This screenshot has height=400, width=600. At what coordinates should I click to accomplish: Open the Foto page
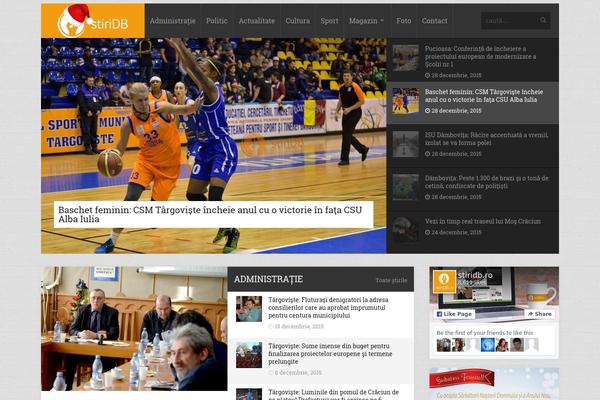point(404,21)
